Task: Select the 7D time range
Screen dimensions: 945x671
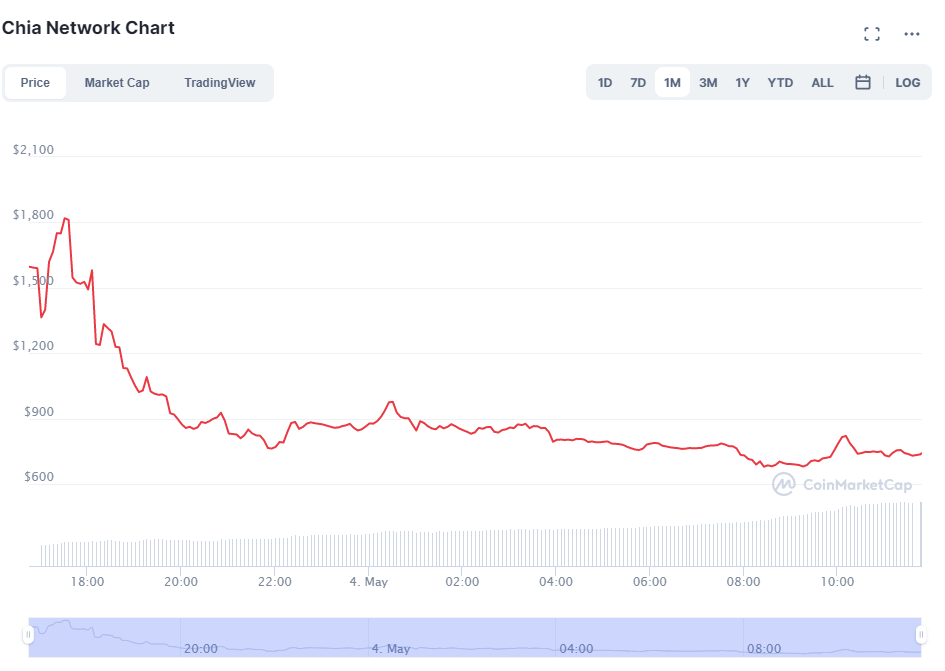Action: [x=638, y=83]
